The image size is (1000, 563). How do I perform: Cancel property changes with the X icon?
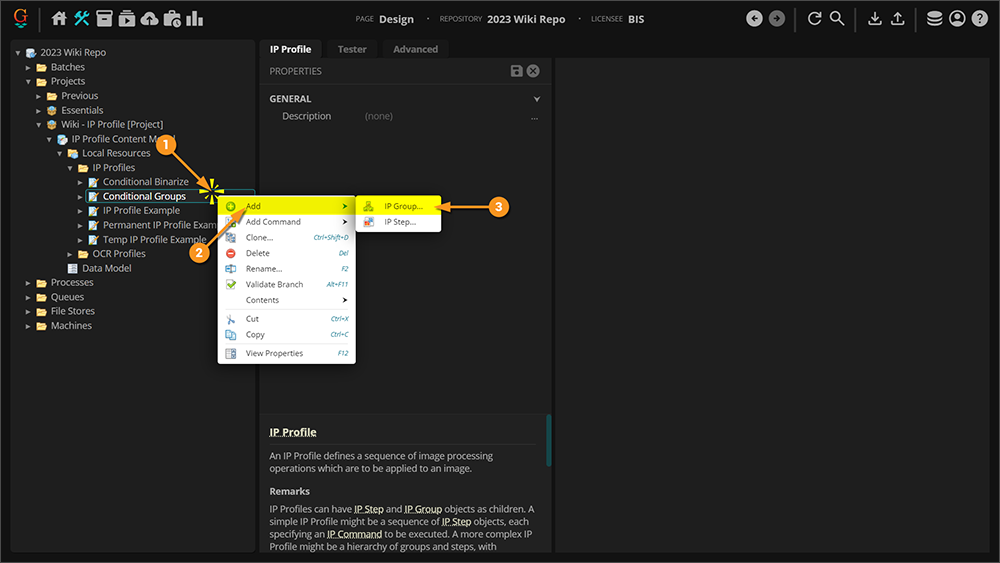(x=533, y=71)
